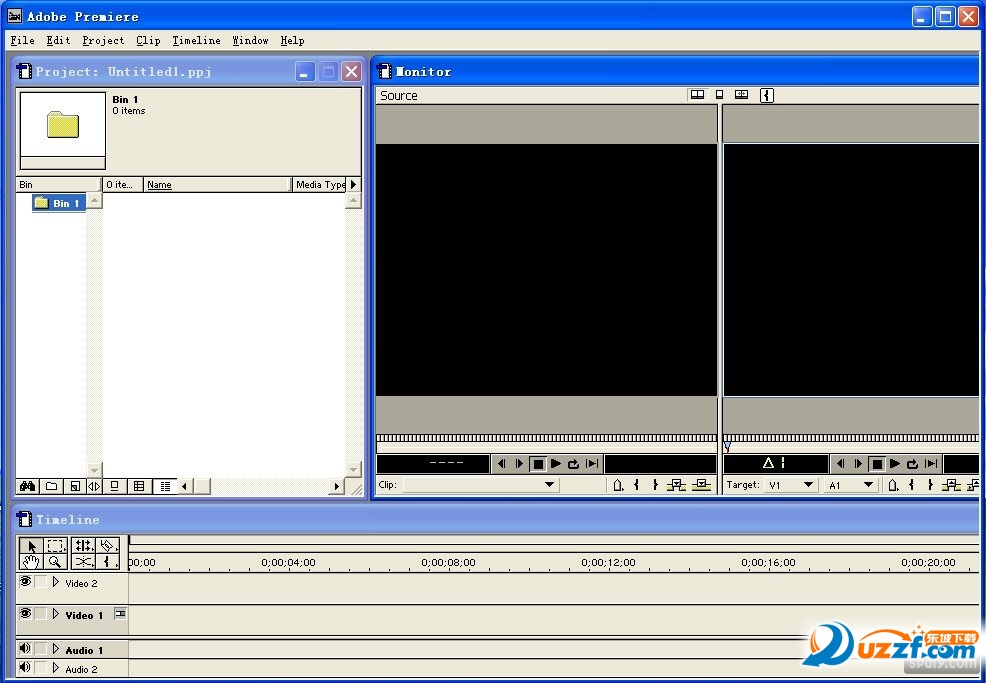The image size is (986, 683).
Task: Open the Timeline menu
Action: tap(196, 41)
